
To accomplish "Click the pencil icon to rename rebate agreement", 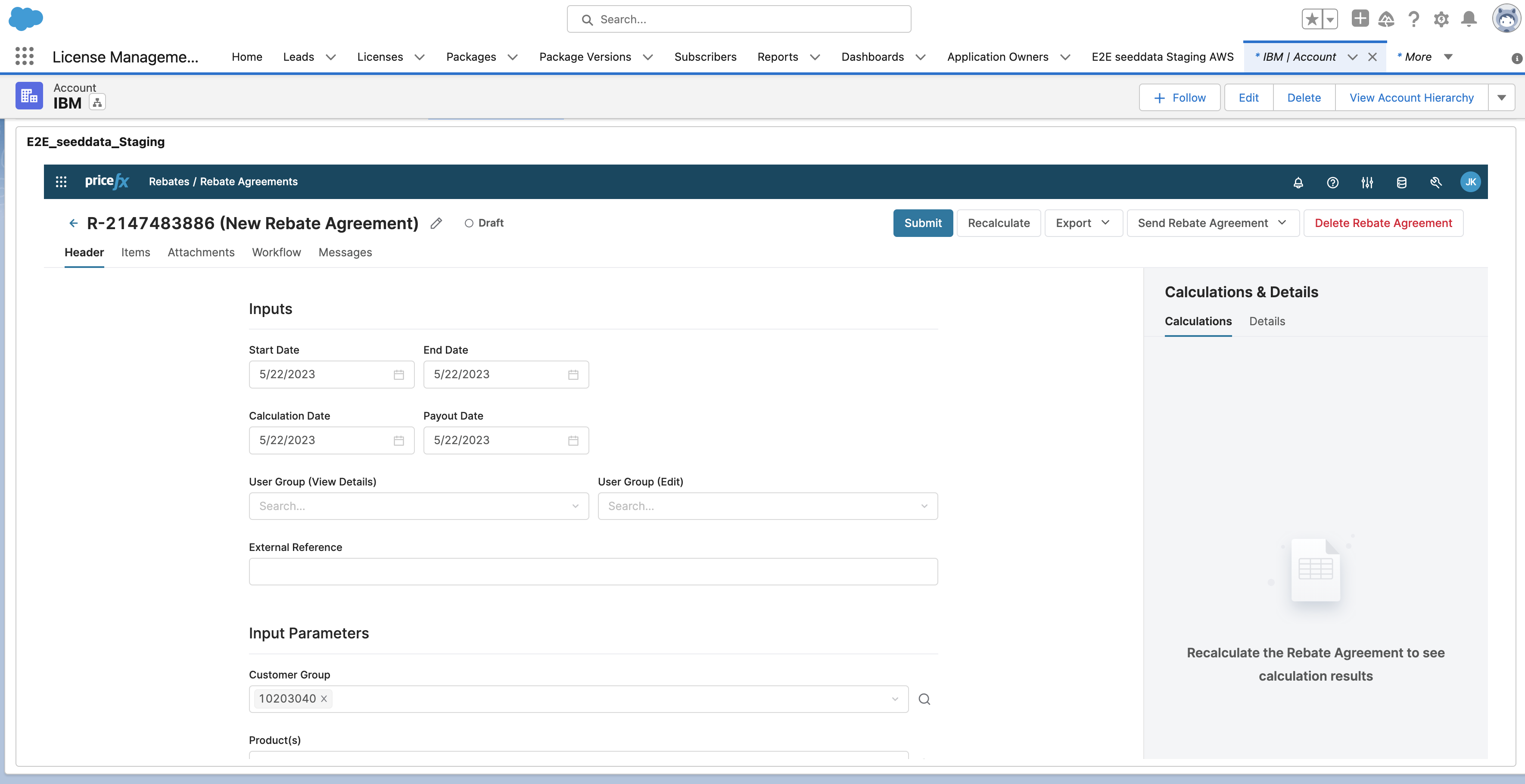I will coord(436,223).
